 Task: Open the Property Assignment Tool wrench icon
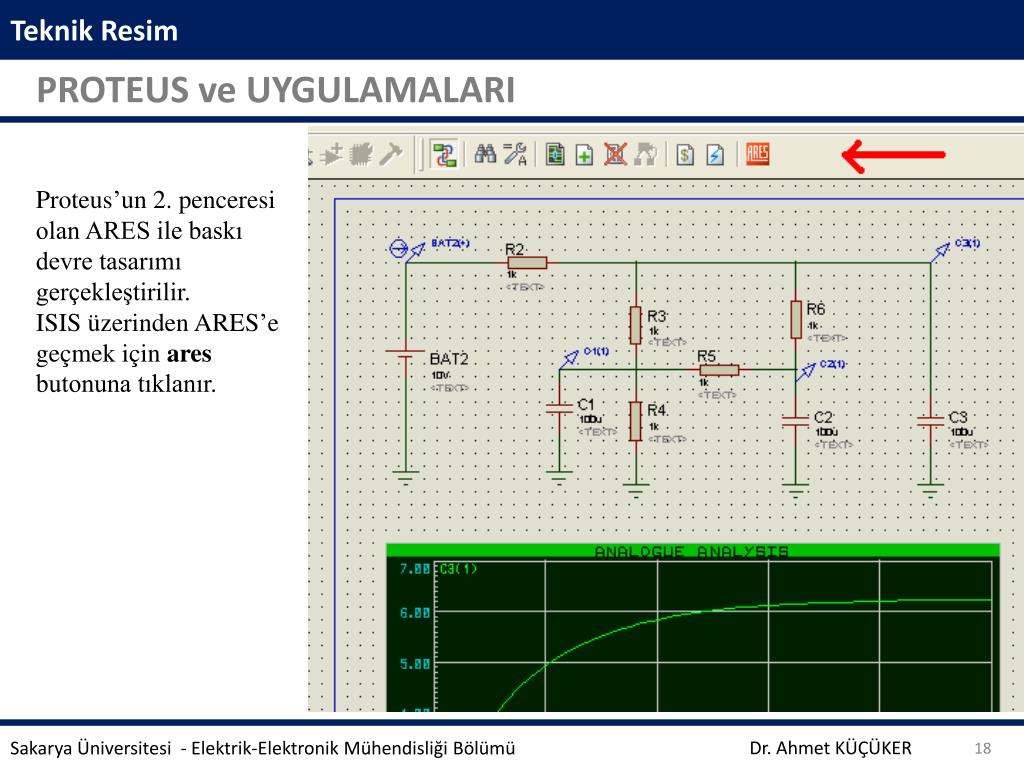pyautogui.click(x=515, y=155)
